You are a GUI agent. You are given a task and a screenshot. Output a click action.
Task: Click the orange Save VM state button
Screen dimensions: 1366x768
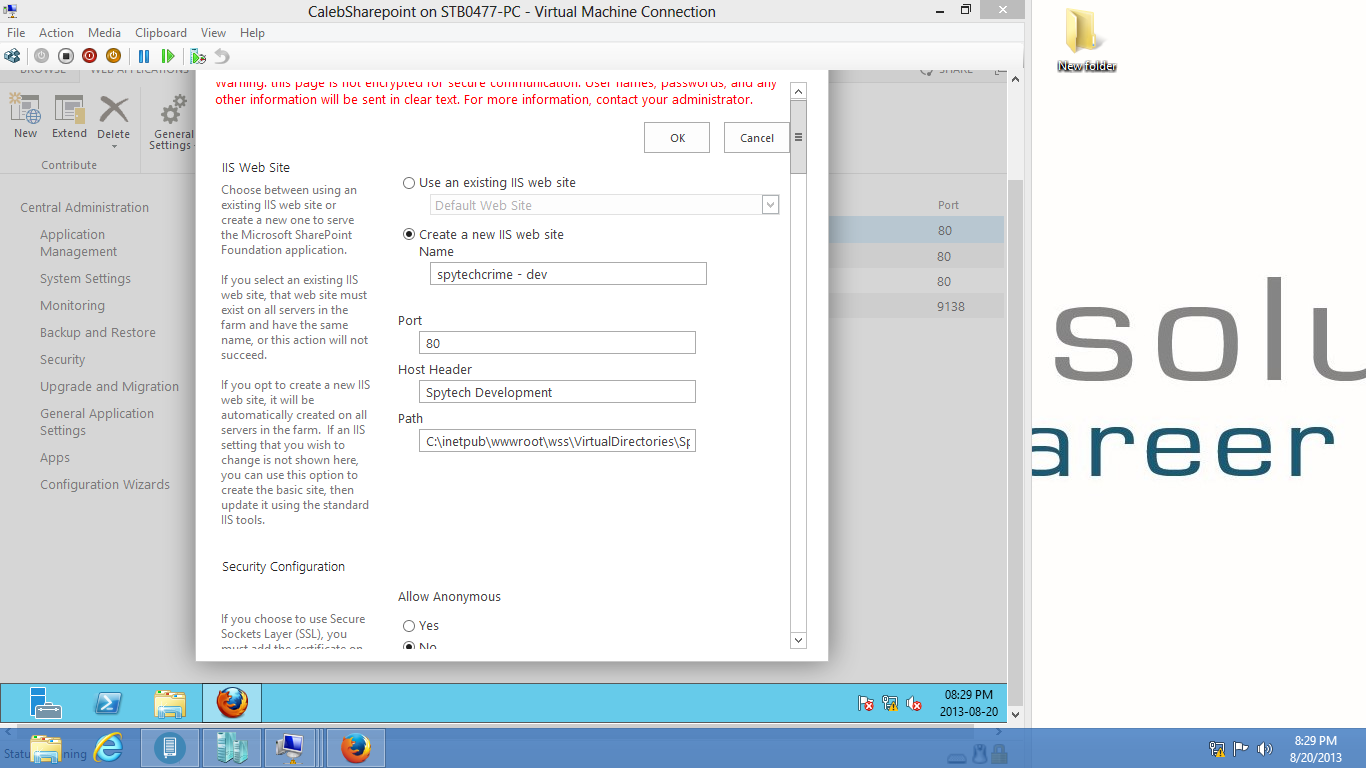click(x=113, y=56)
